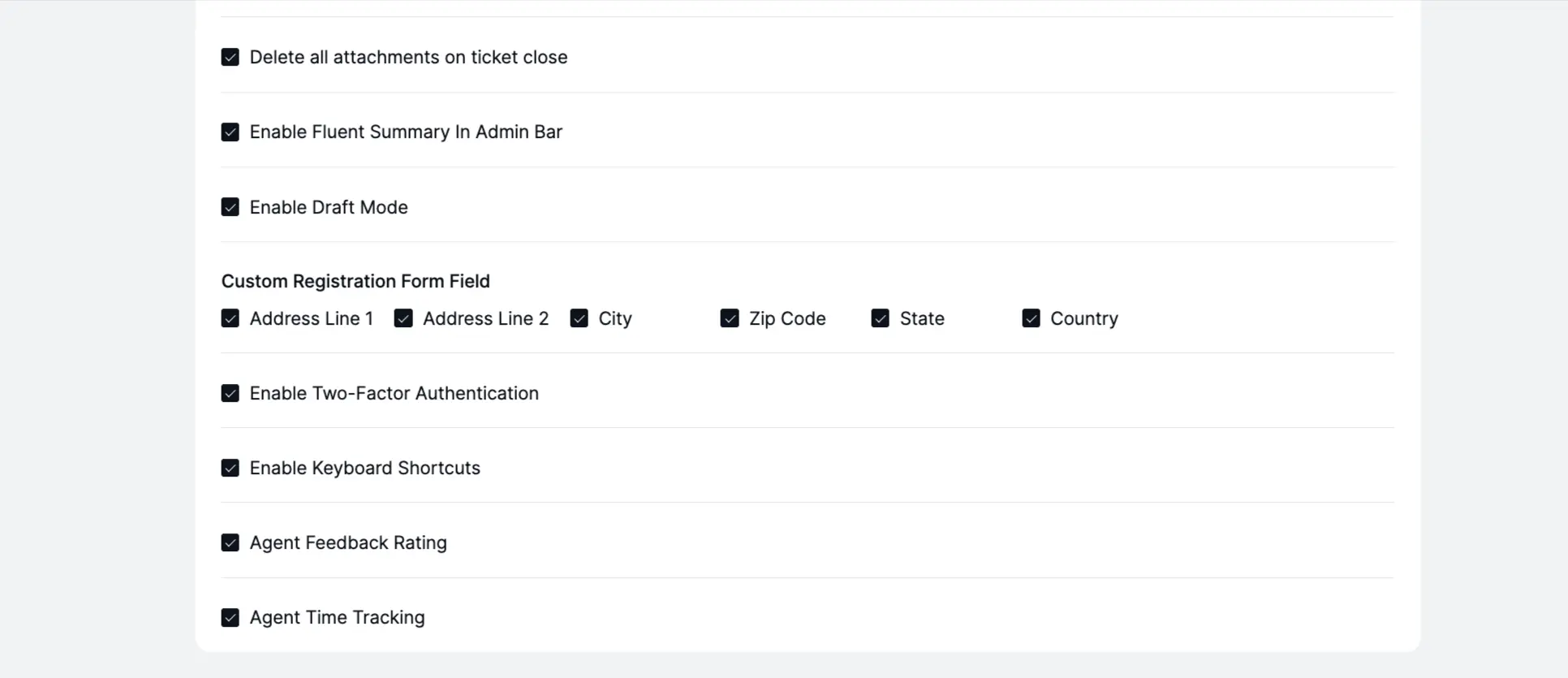Toggle the Address Line 2 checkbox
The width and height of the screenshot is (1568, 678).
403,318
